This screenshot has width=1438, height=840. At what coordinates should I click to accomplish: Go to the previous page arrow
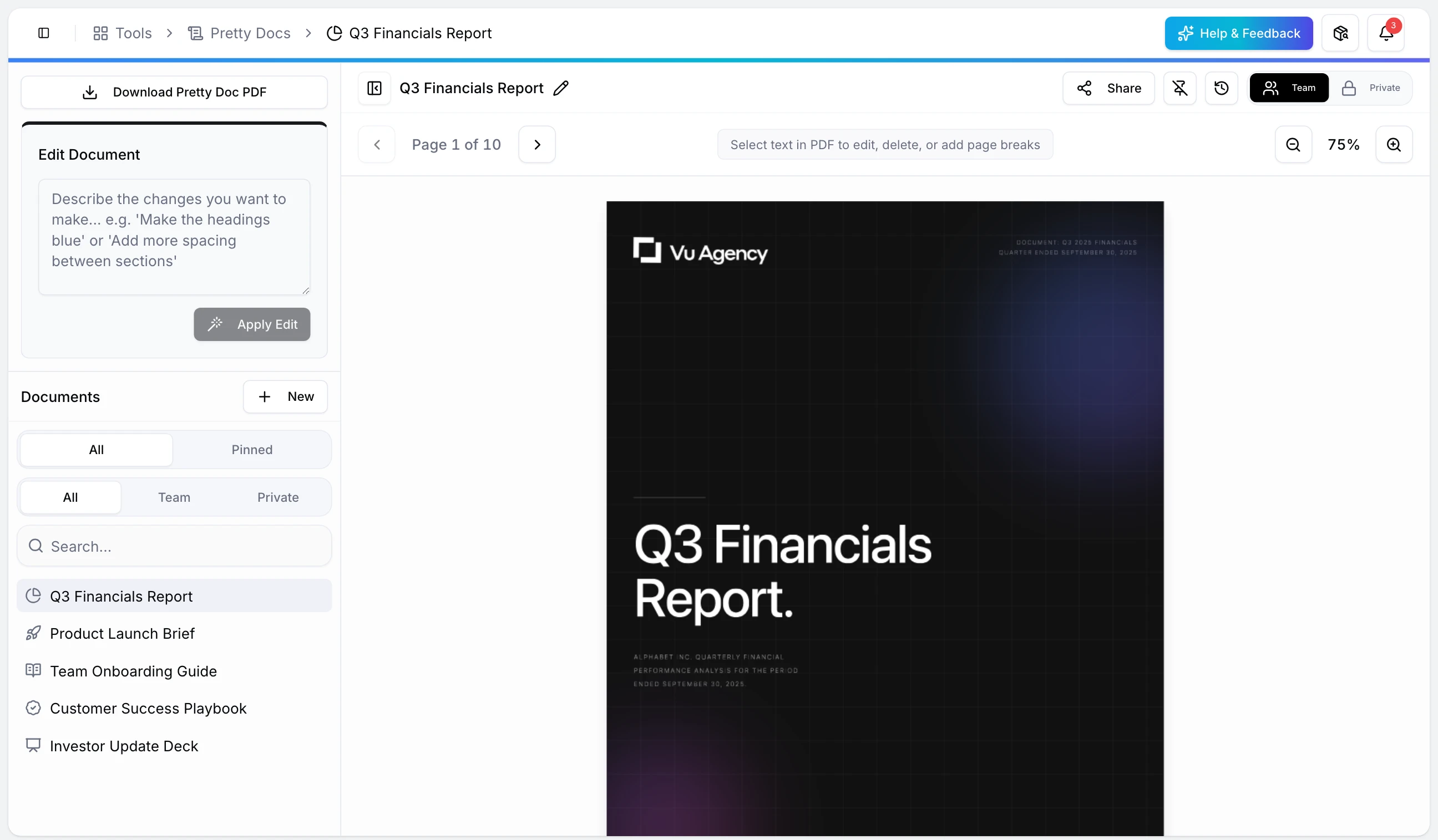[x=377, y=144]
